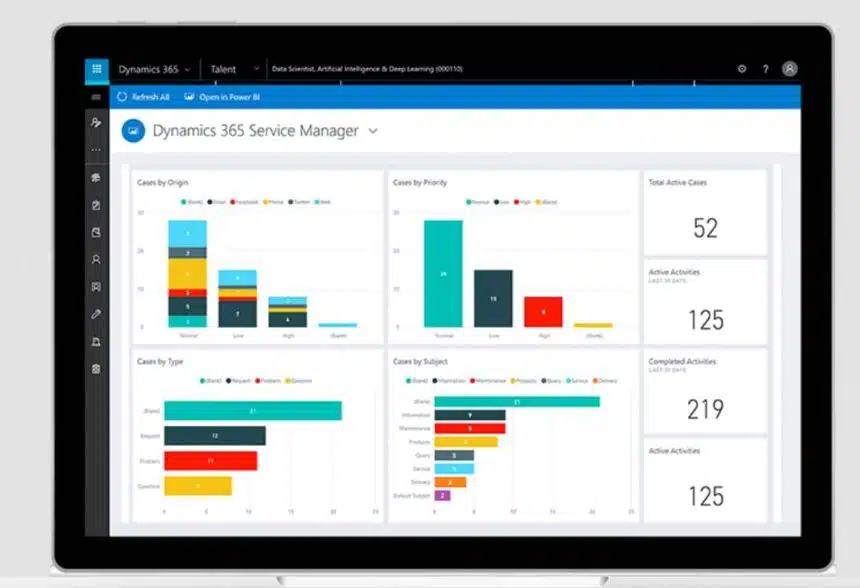Select the pencil edit icon in the sidebar
The image size is (860, 588).
tap(95, 313)
